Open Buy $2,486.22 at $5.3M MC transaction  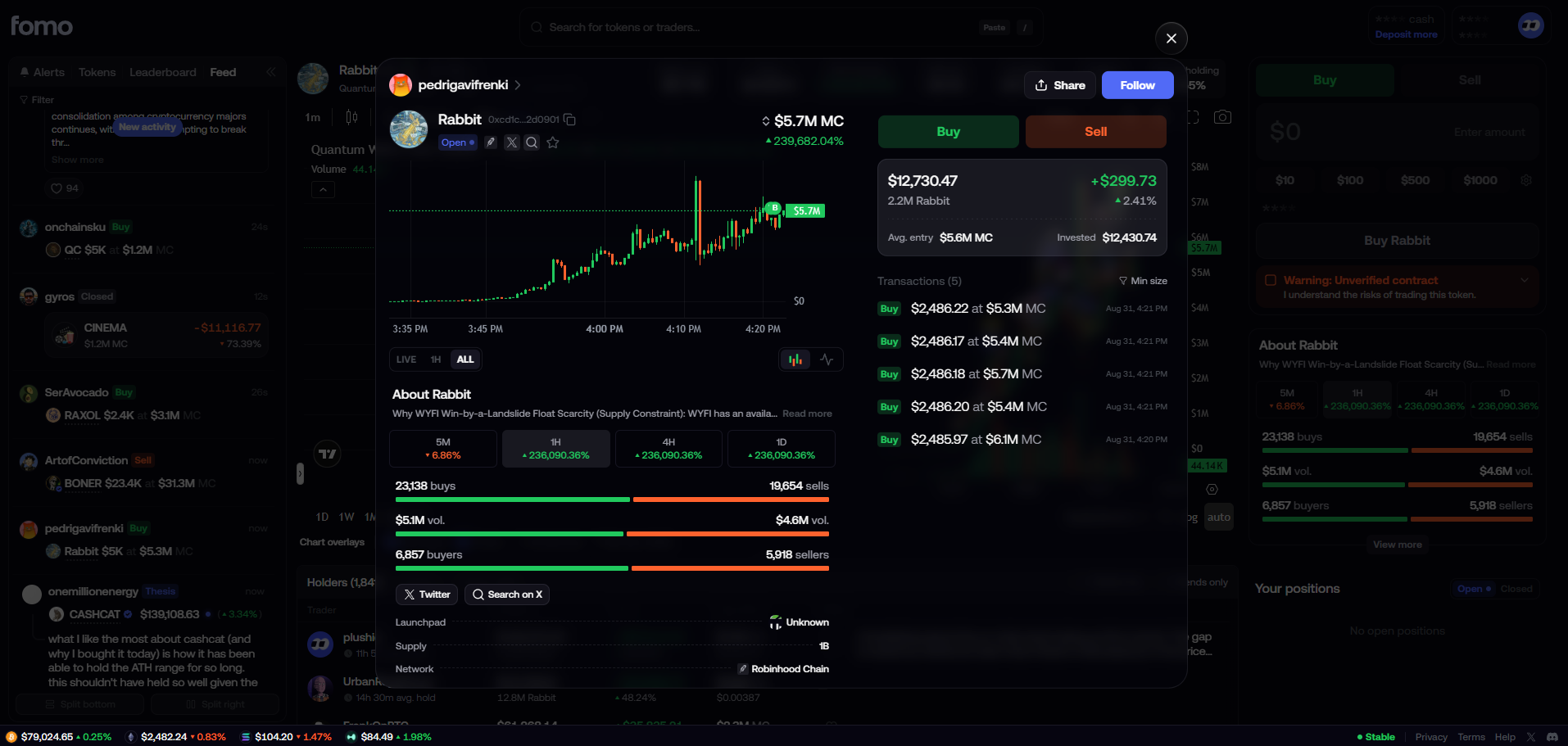[x=1022, y=309]
